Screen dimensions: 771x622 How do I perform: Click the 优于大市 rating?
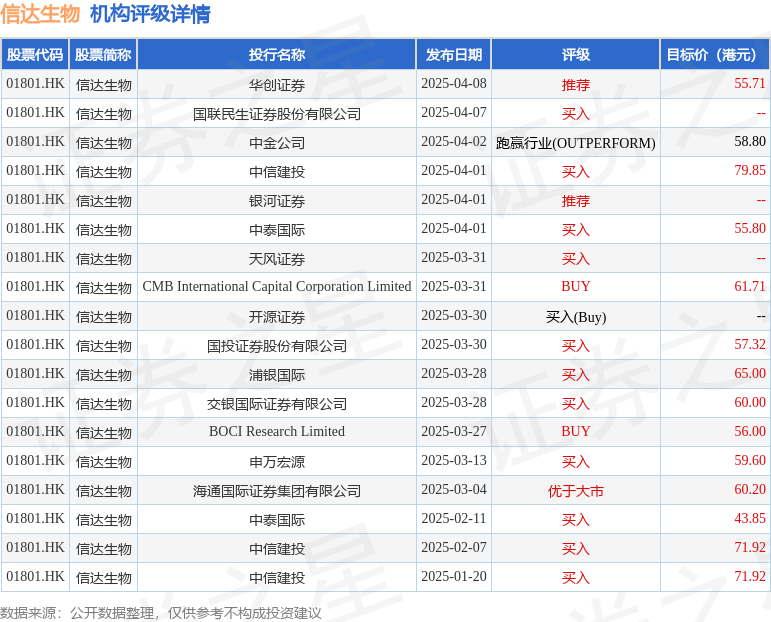pos(576,491)
